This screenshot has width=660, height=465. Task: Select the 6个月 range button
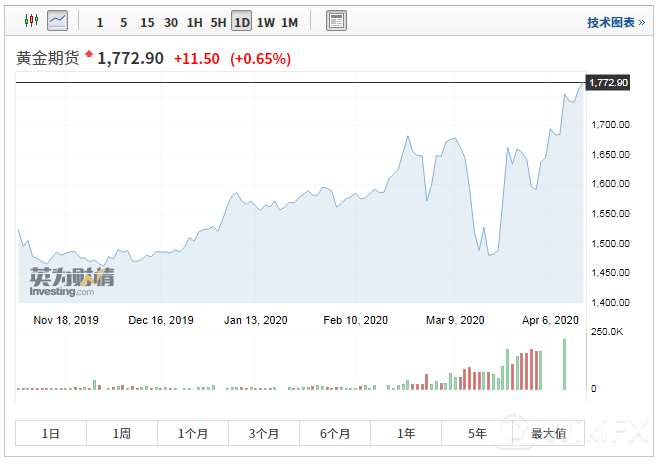tap(335, 433)
